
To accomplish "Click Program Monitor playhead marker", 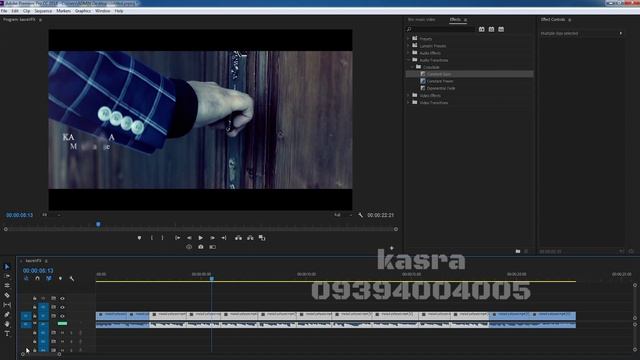I will point(98,224).
